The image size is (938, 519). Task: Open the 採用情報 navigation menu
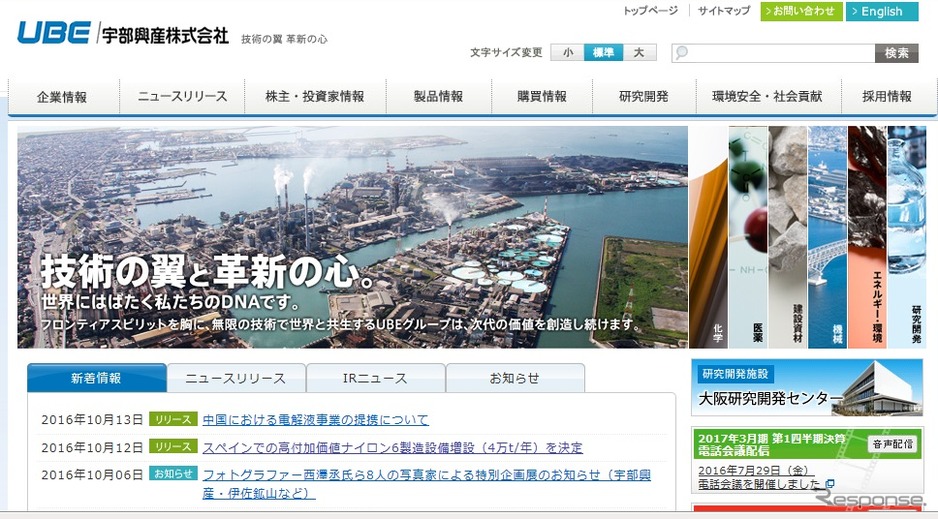pos(887,97)
